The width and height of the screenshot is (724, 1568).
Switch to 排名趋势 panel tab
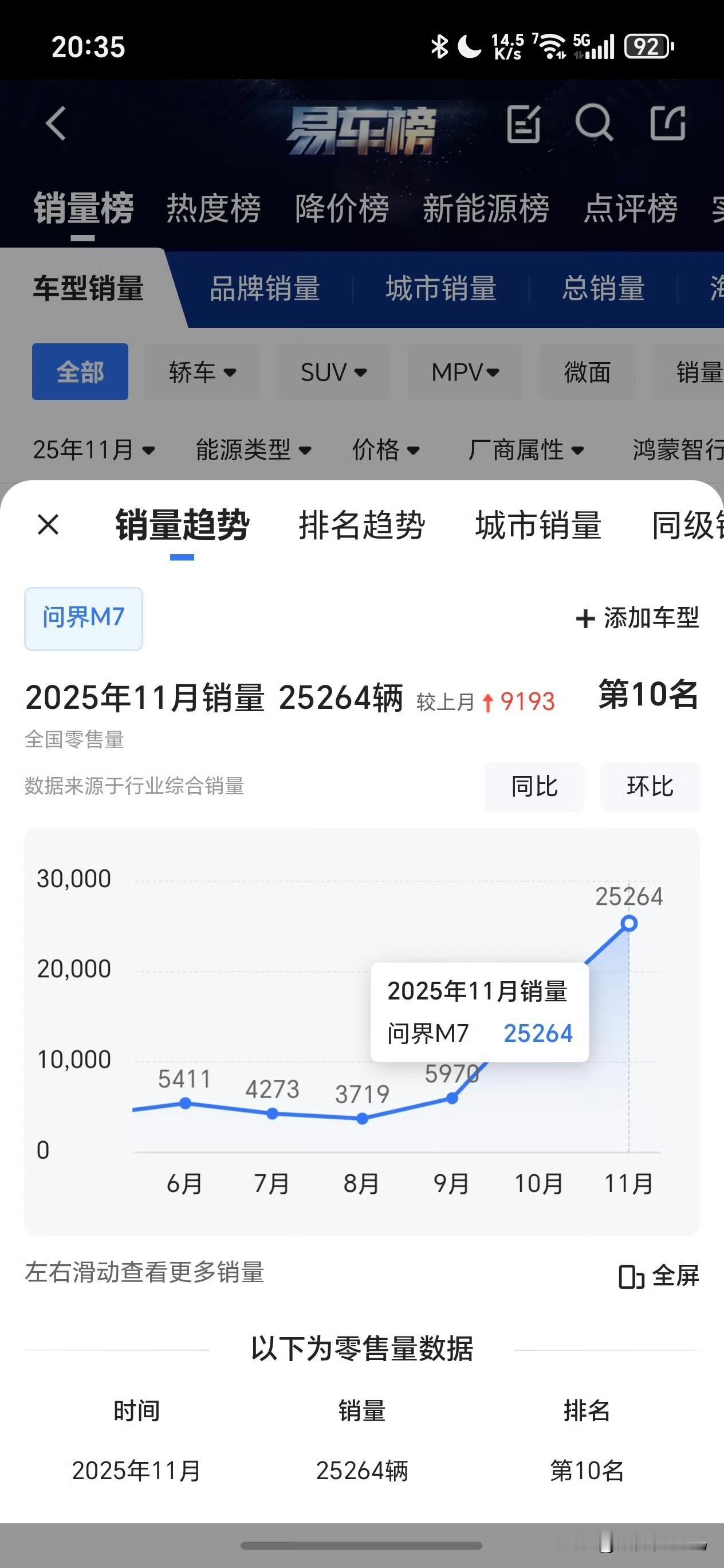pyautogui.click(x=361, y=525)
